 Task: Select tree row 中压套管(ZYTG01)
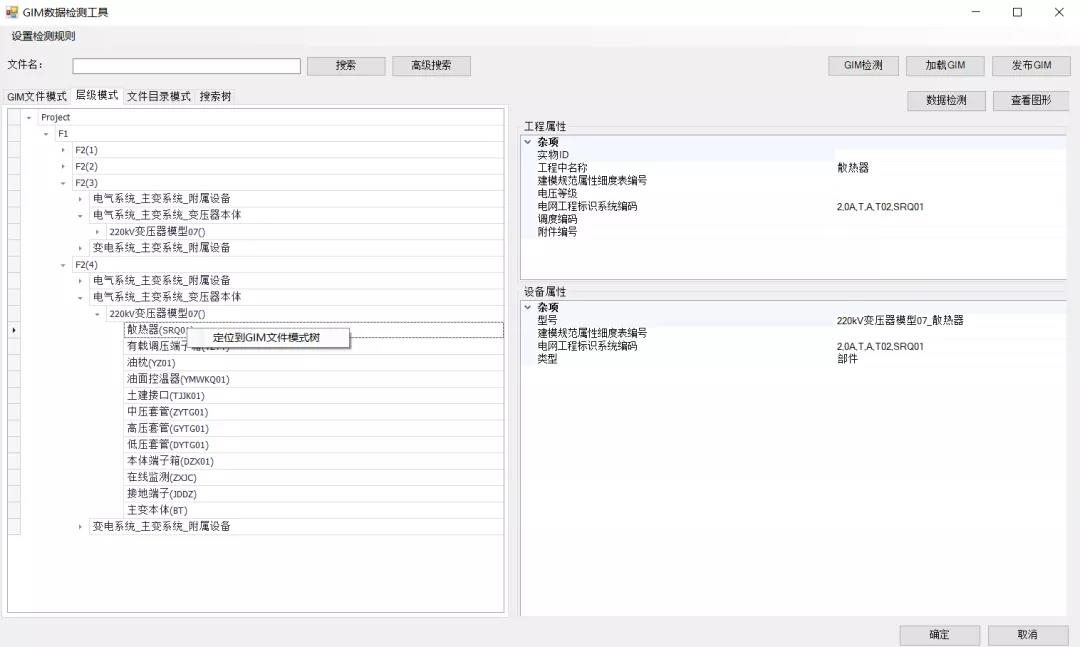point(313,412)
